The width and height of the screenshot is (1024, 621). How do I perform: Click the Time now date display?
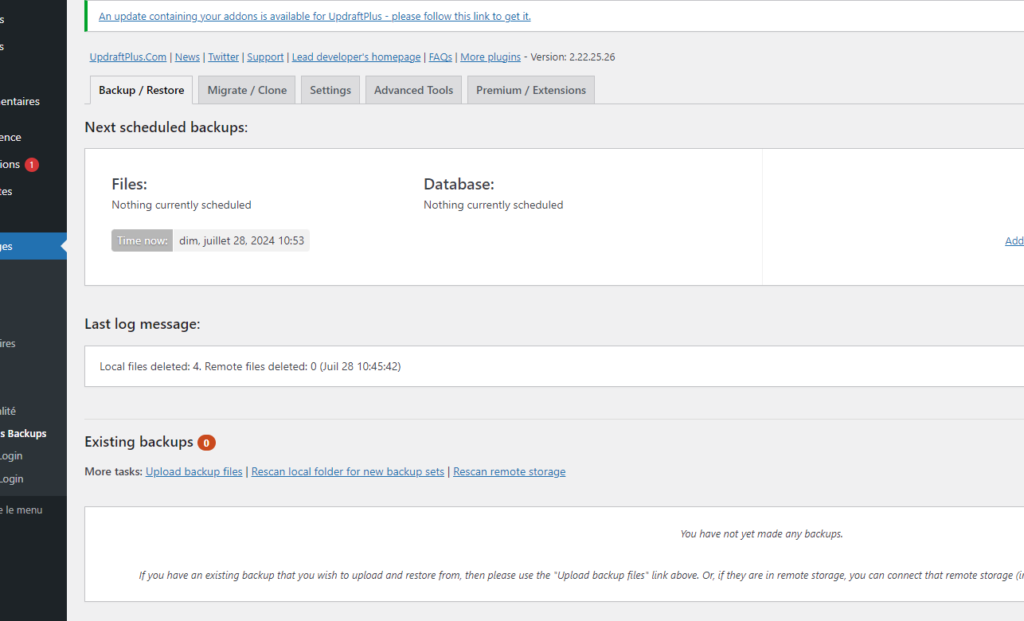[x=241, y=241]
